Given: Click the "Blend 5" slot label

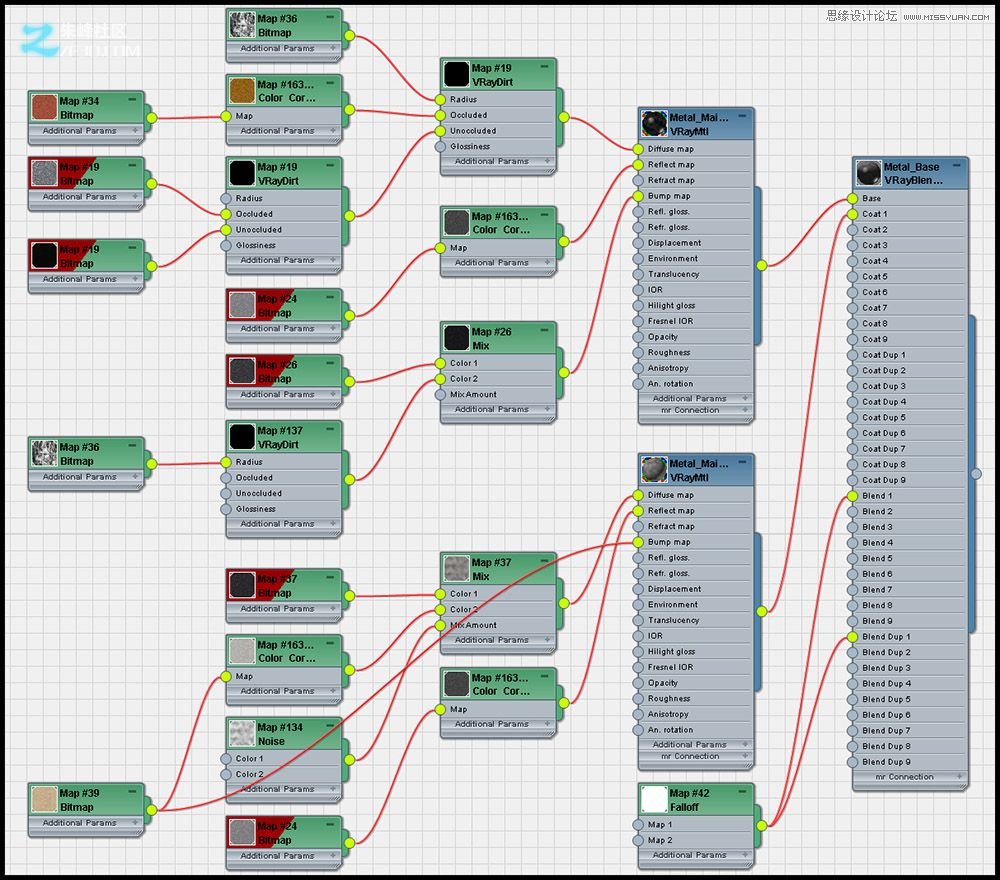Looking at the screenshot, I should [877, 559].
